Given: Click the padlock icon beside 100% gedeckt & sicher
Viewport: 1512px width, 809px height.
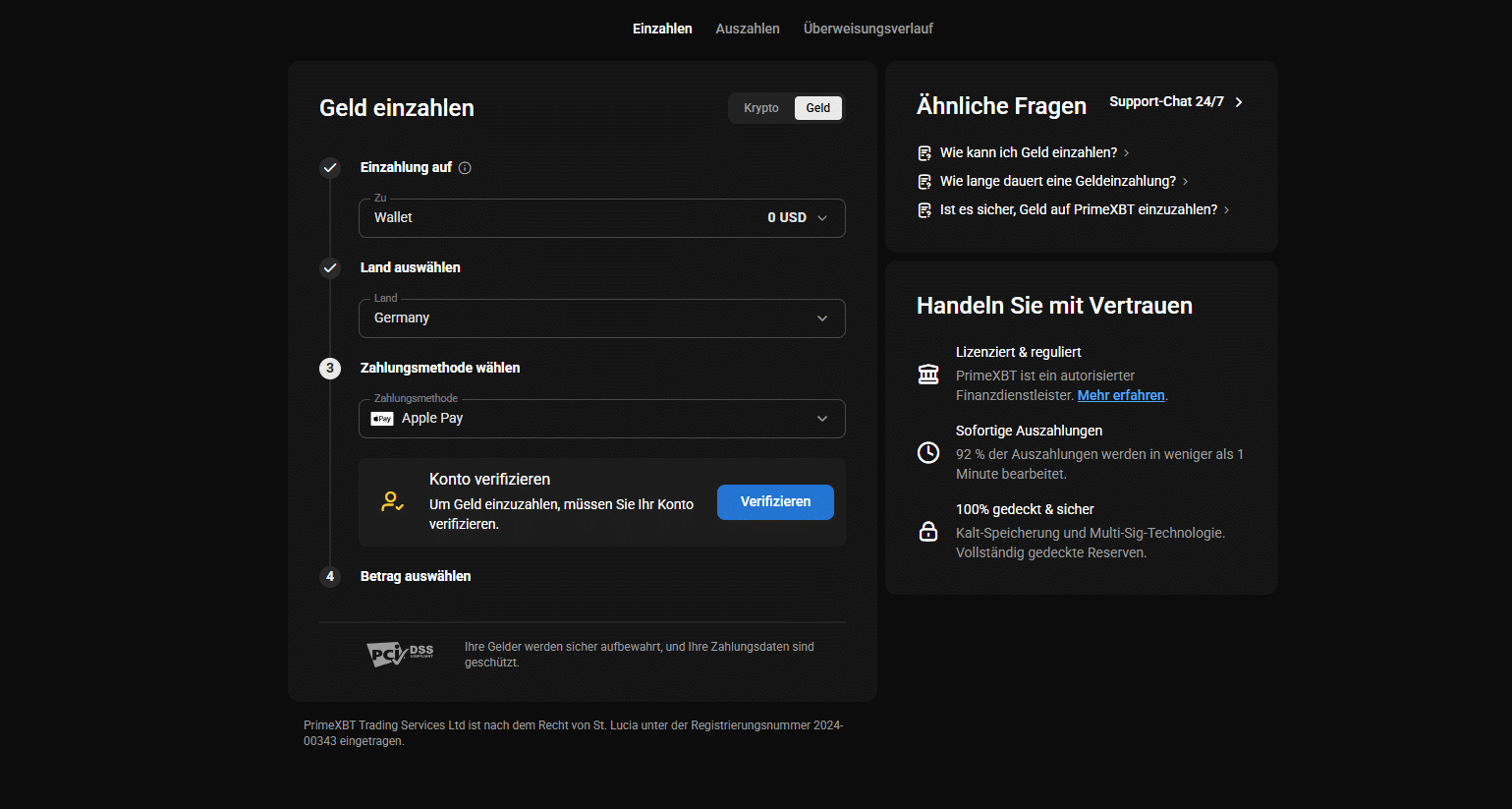Looking at the screenshot, I should [928, 531].
